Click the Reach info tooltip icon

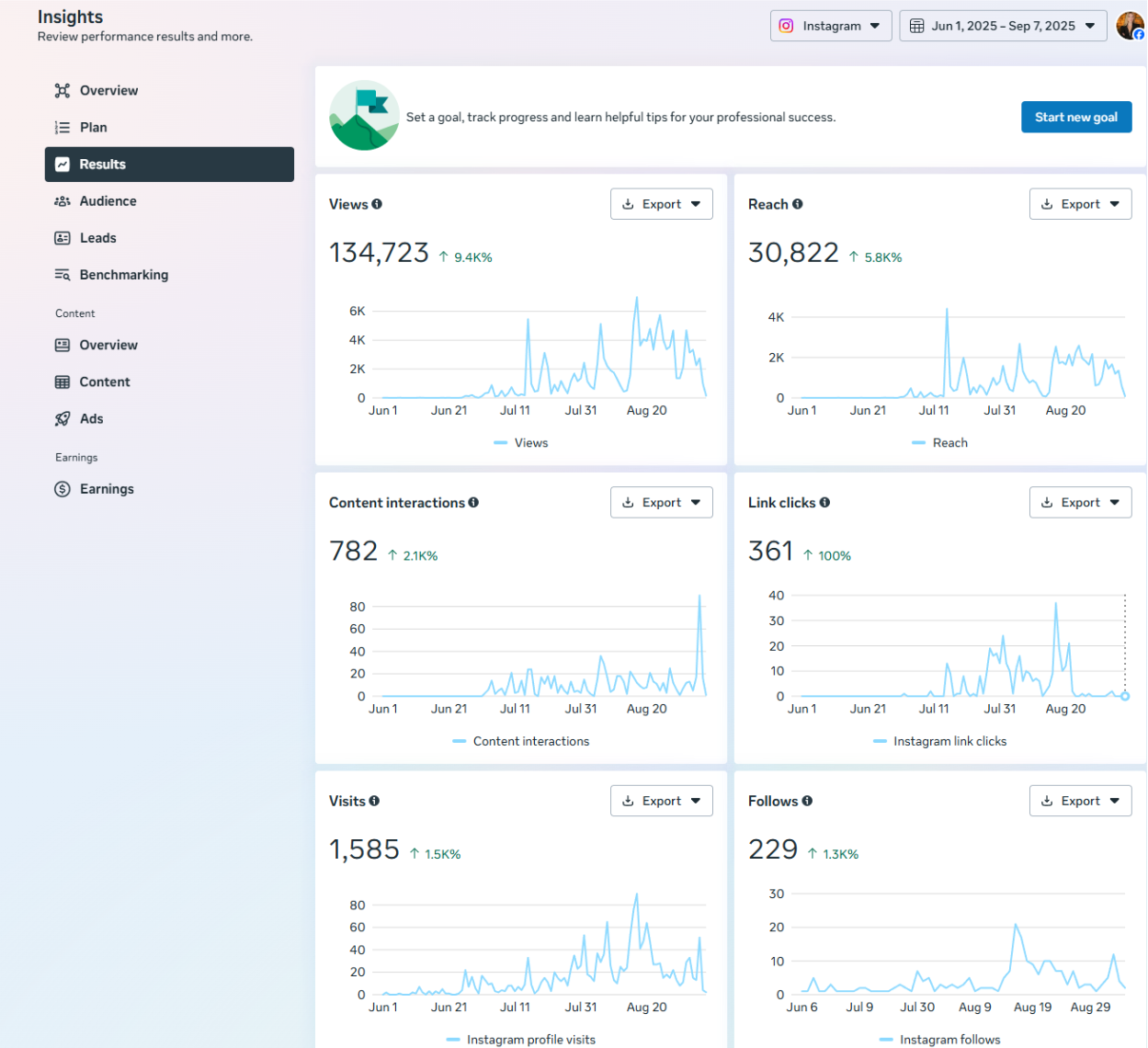pyautogui.click(x=799, y=204)
